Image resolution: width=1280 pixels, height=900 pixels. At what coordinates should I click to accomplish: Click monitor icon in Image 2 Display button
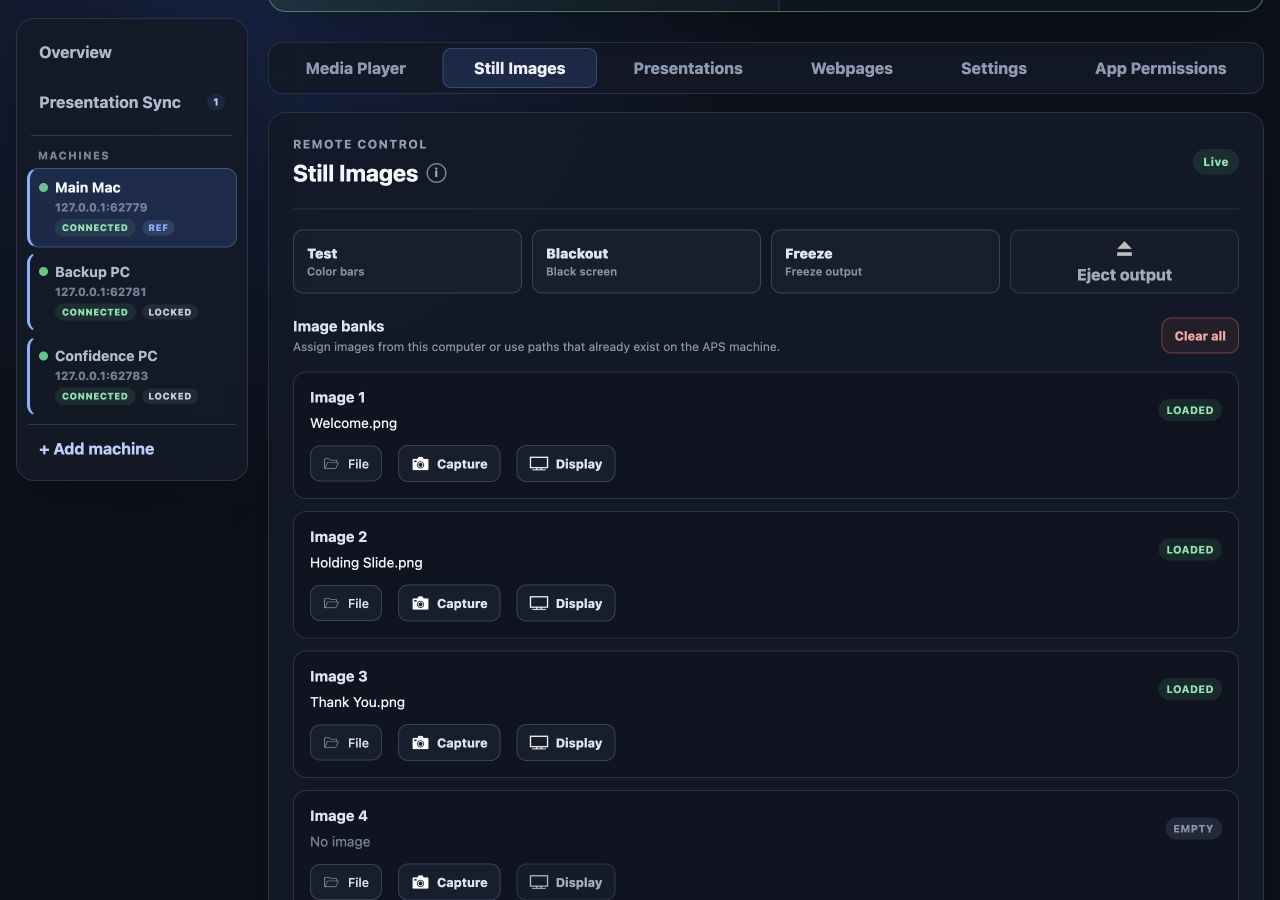click(x=538, y=603)
